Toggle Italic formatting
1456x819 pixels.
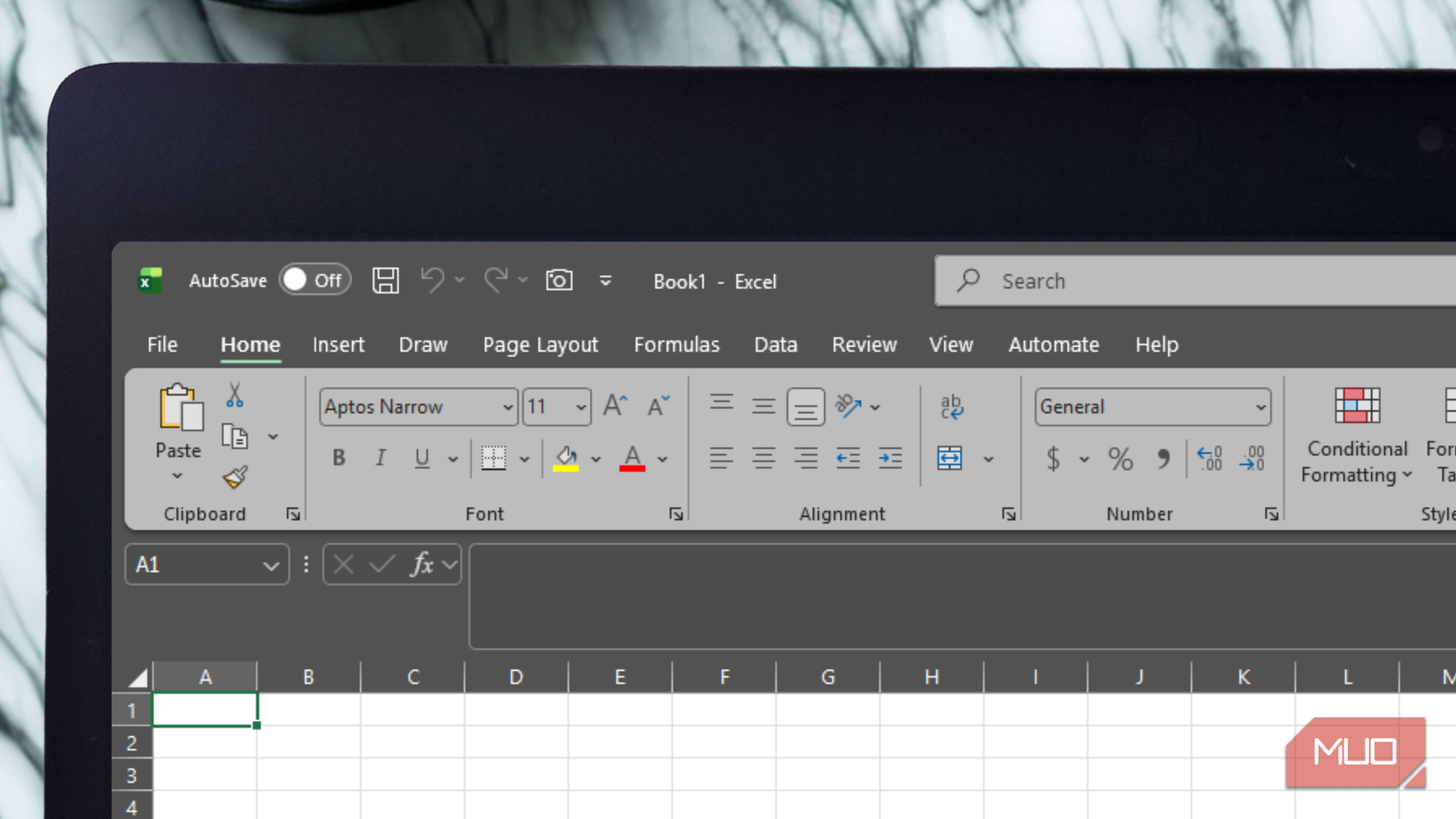click(x=380, y=458)
